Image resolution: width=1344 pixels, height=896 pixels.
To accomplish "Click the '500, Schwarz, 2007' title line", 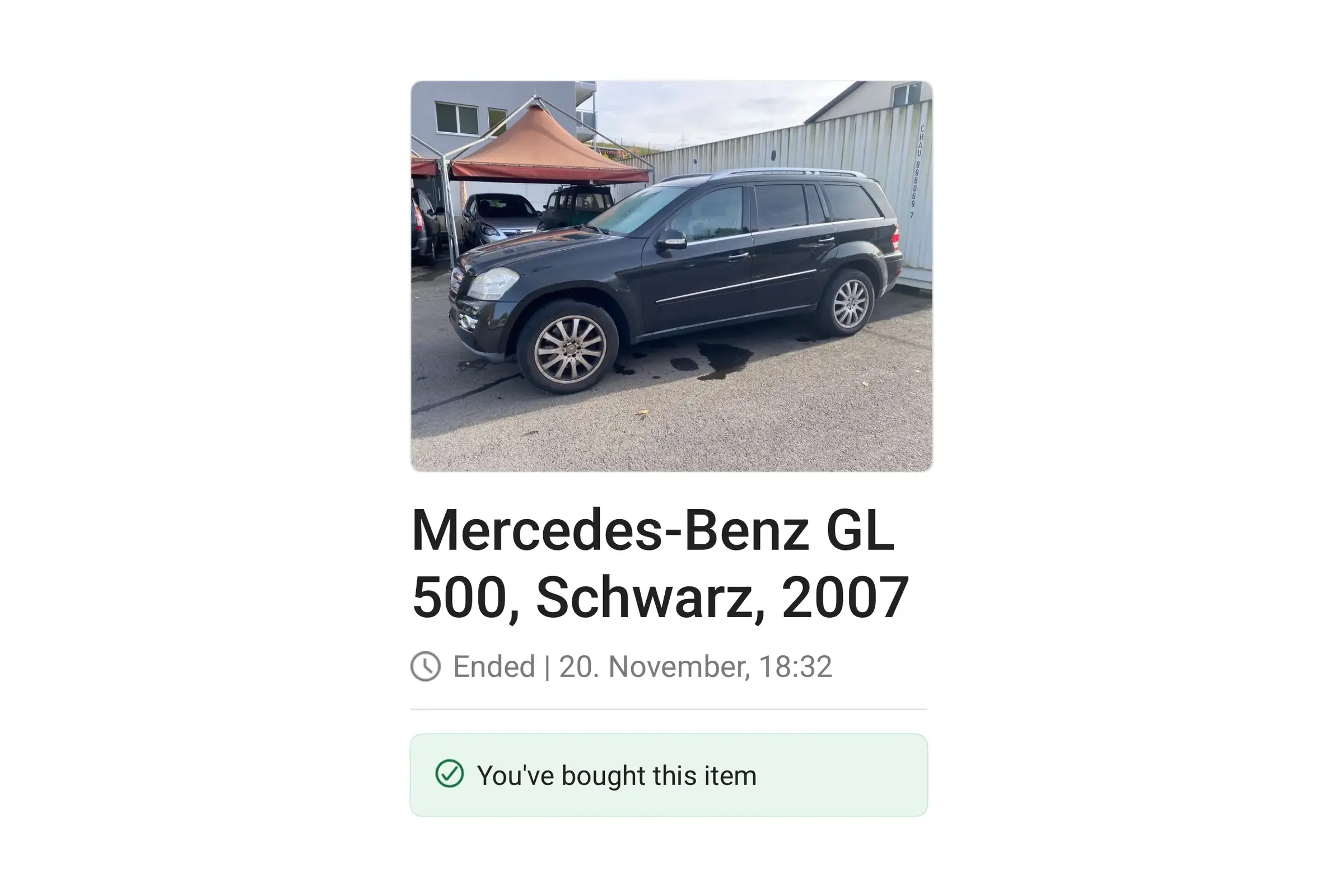I will coord(660,597).
